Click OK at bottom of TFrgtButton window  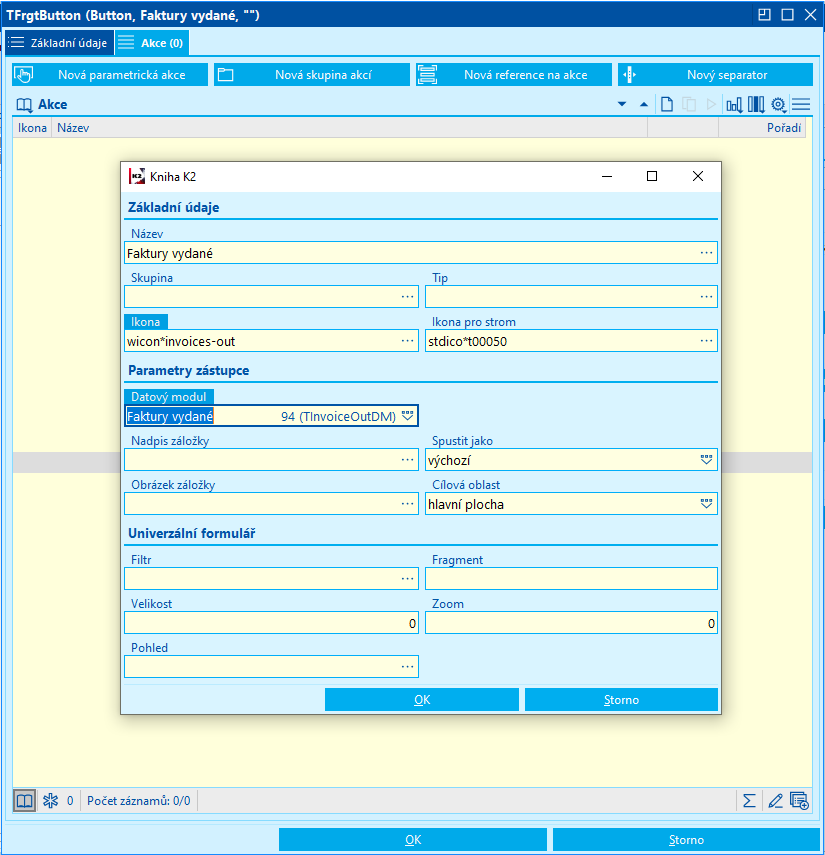click(413, 840)
